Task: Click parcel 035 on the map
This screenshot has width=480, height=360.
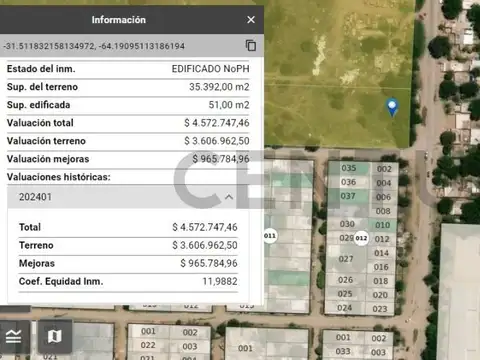Action: tap(349, 168)
